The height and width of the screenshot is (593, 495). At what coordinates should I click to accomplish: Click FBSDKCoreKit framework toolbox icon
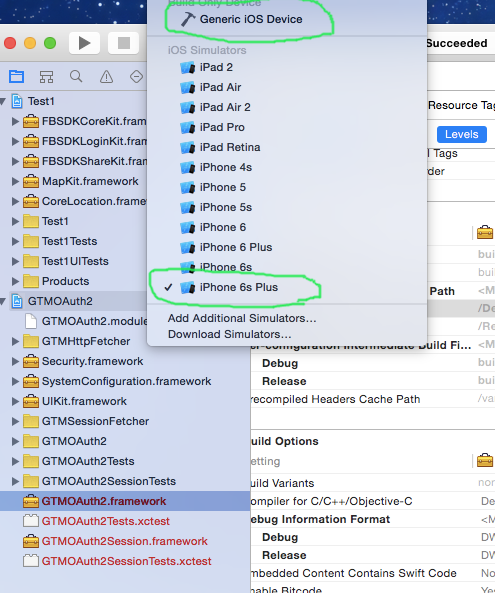tap(31, 121)
